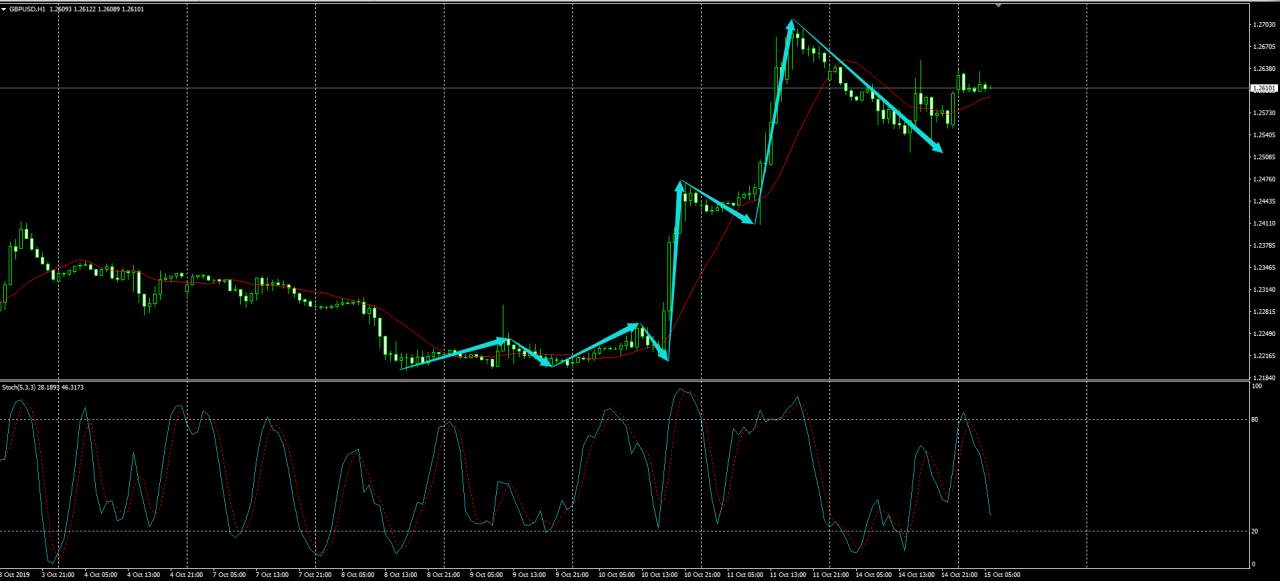The height and width of the screenshot is (581, 1280).
Task: Click the GBPUSD,H1 symbol label
Action: 28,9
